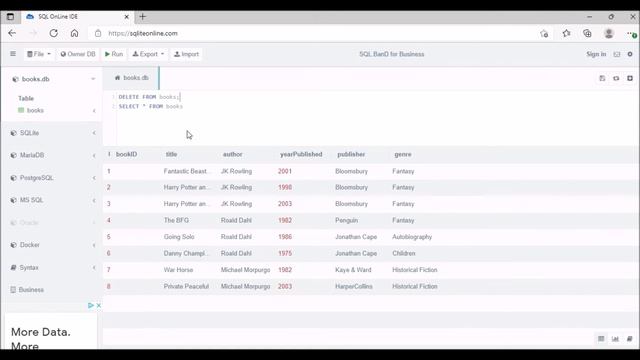Sort by the title column header
The height and width of the screenshot is (360, 640).
pos(171,154)
